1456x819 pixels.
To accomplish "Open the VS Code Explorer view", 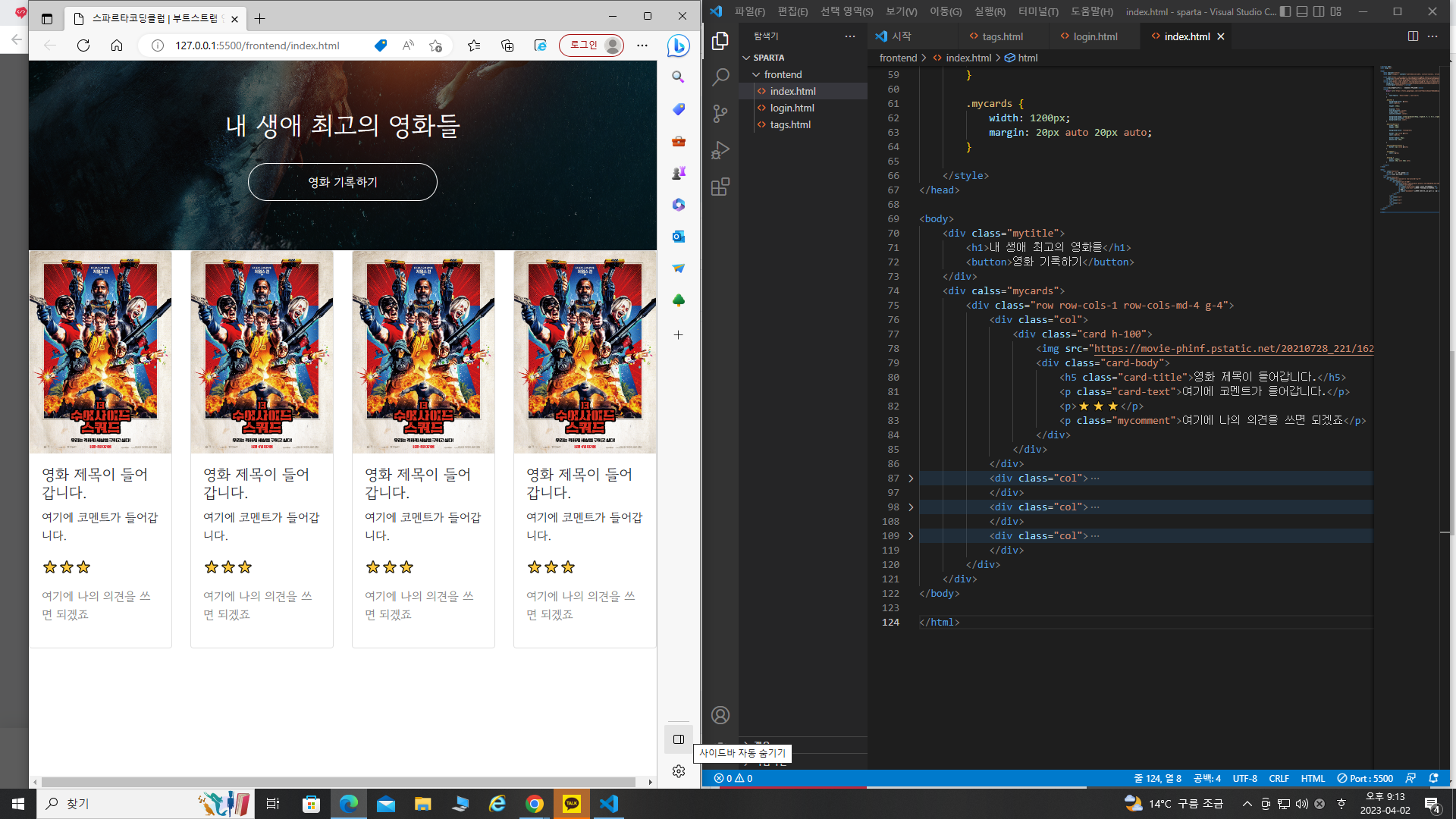I will (x=720, y=41).
